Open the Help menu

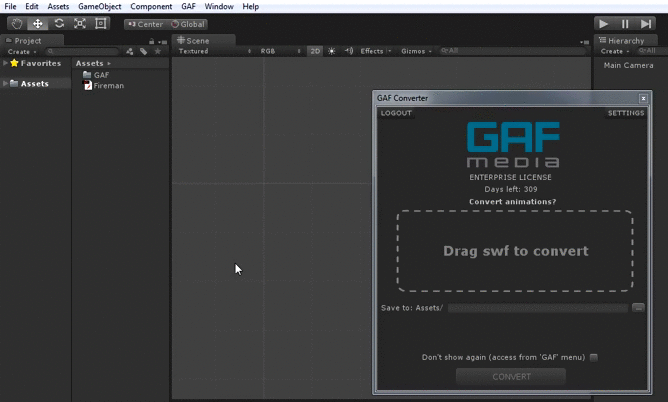click(x=250, y=6)
